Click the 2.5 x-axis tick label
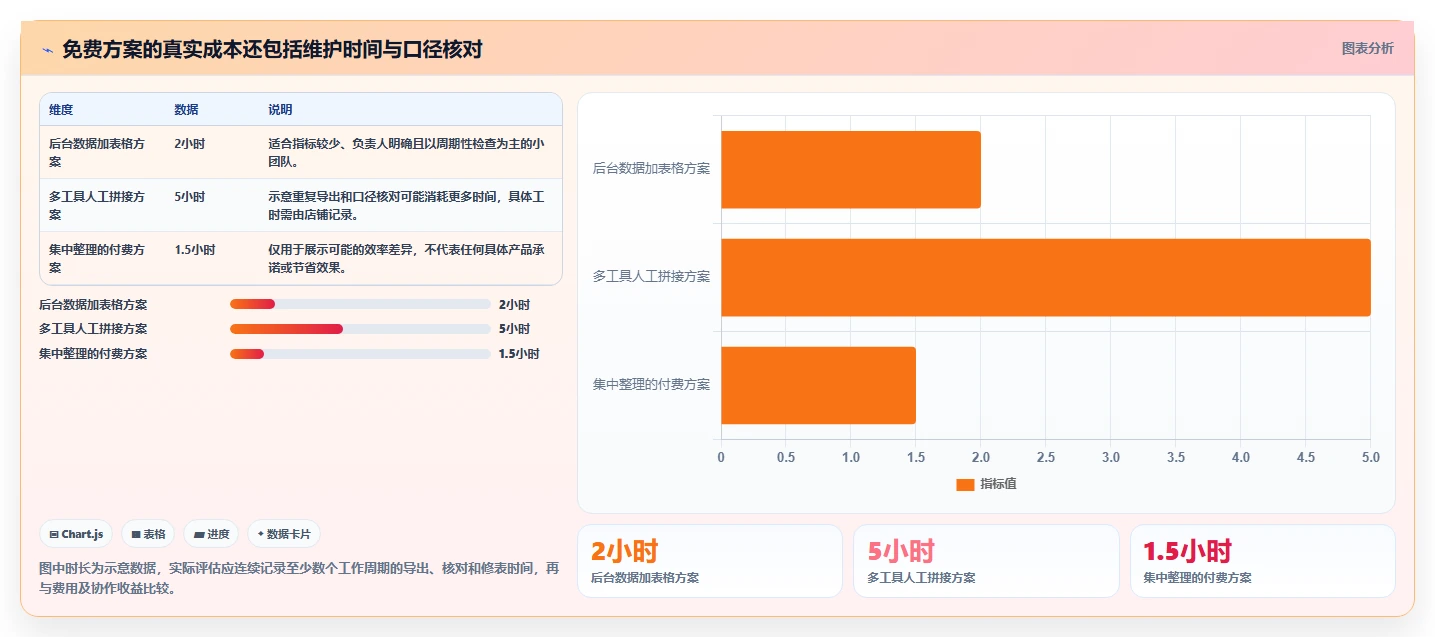This screenshot has width=1435, height=637. [1046, 457]
